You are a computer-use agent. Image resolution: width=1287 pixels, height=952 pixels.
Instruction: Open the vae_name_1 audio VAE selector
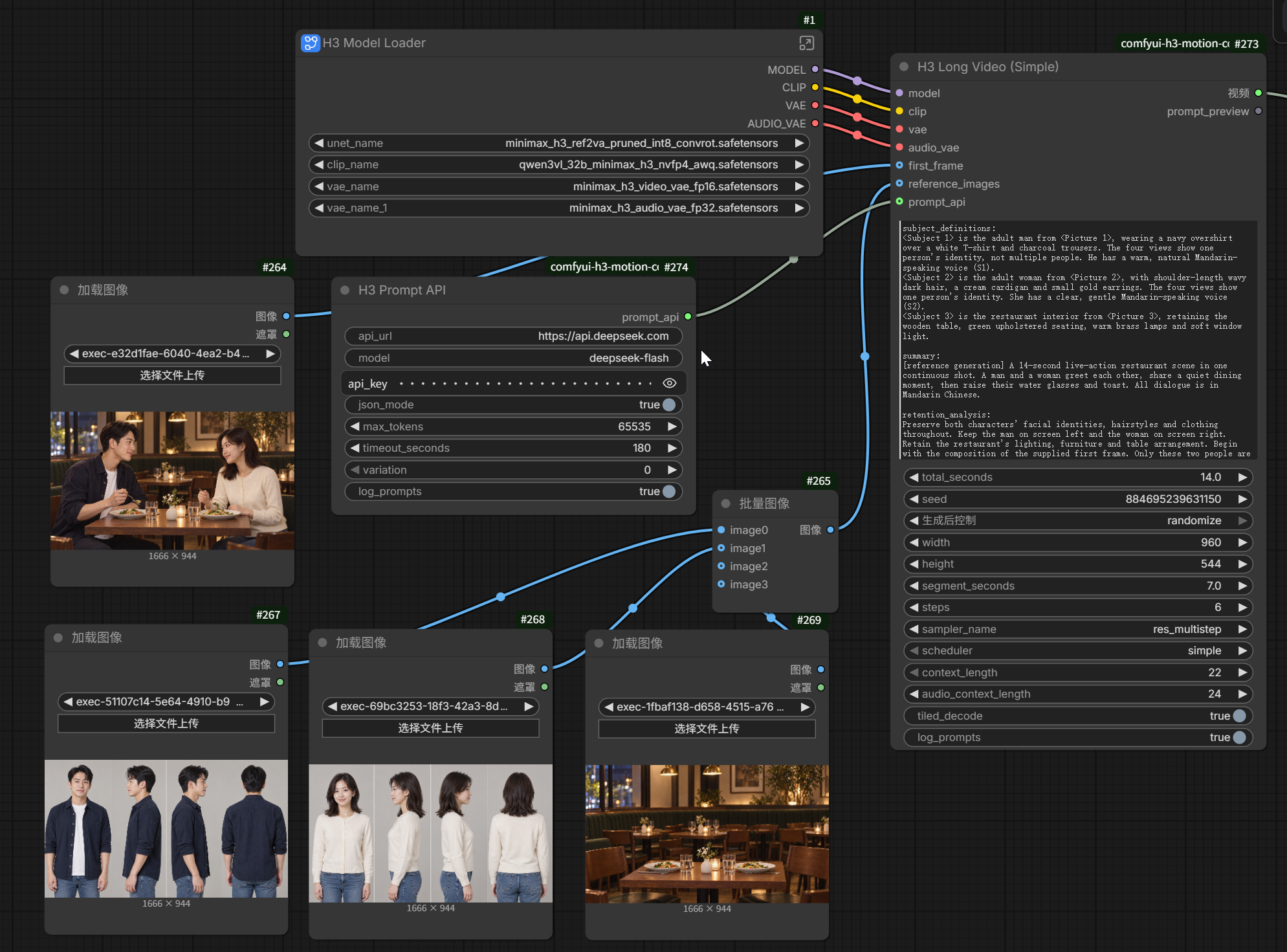(559, 208)
